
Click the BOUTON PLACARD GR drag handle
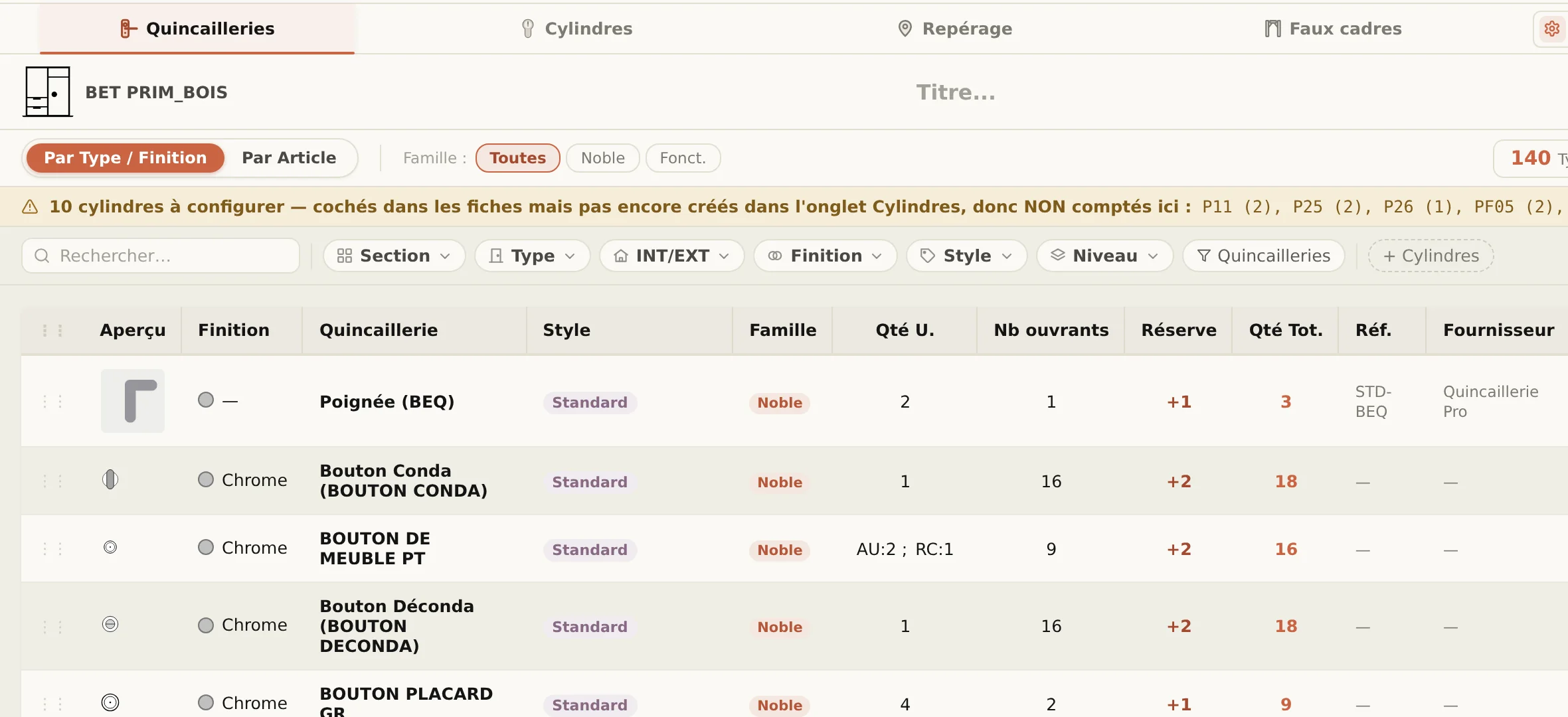pyautogui.click(x=52, y=704)
